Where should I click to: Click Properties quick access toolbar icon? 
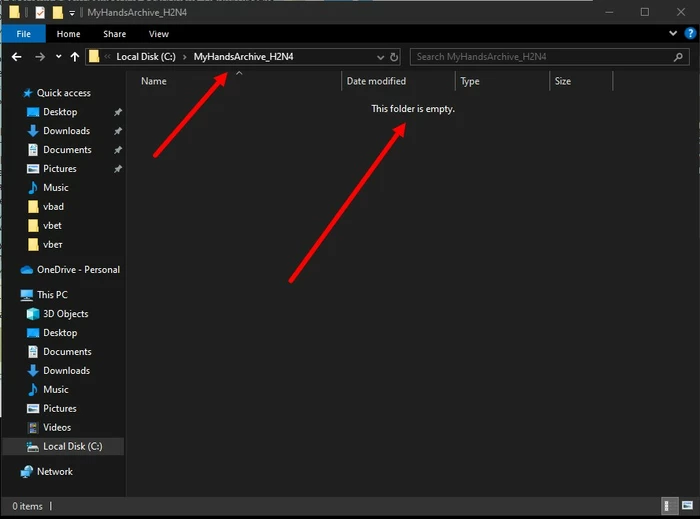pos(40,12)
